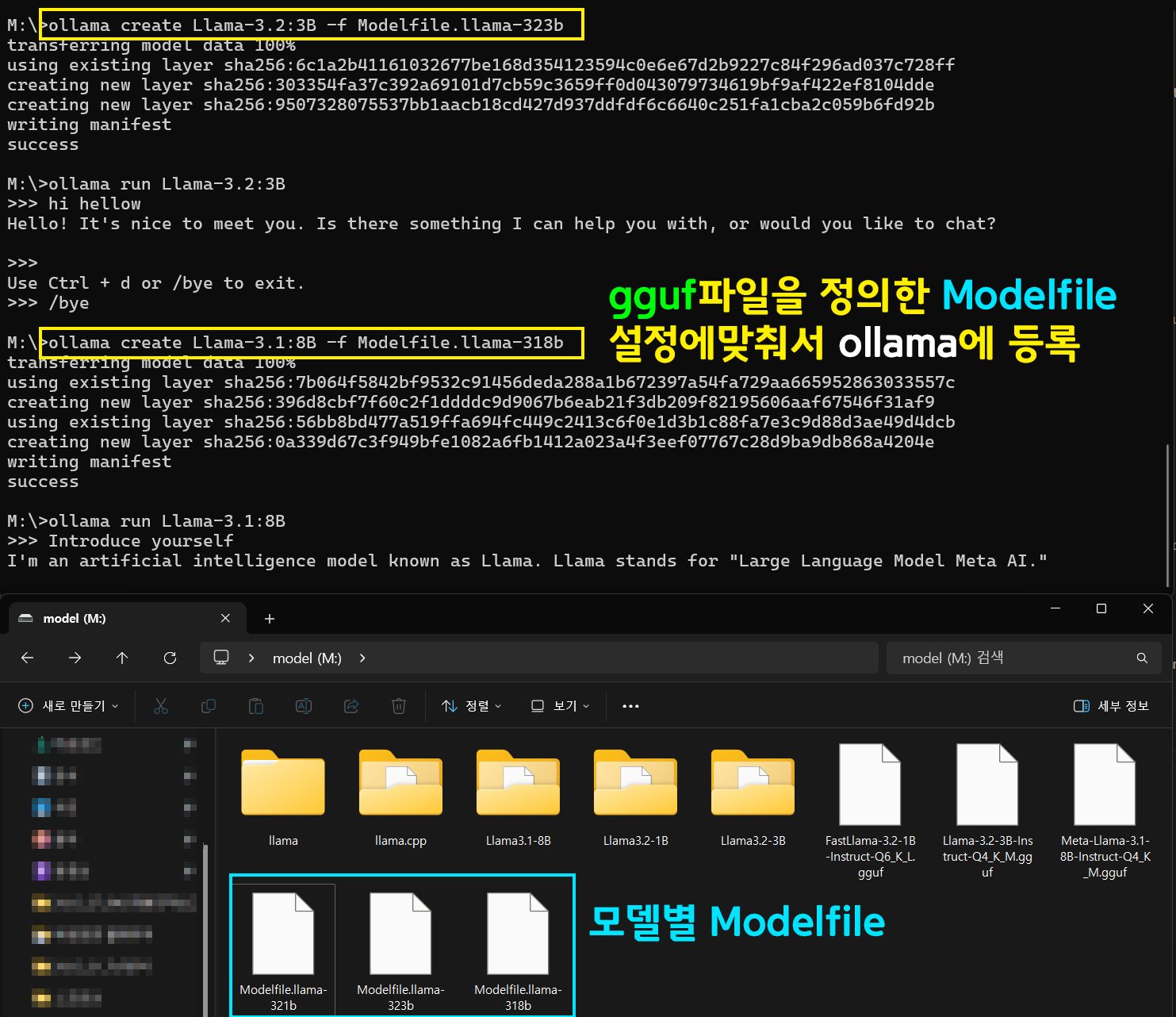This screenshot has width=1176, height=1017.
Task: Click the Delete trash icon
Action: coord(399,706)
